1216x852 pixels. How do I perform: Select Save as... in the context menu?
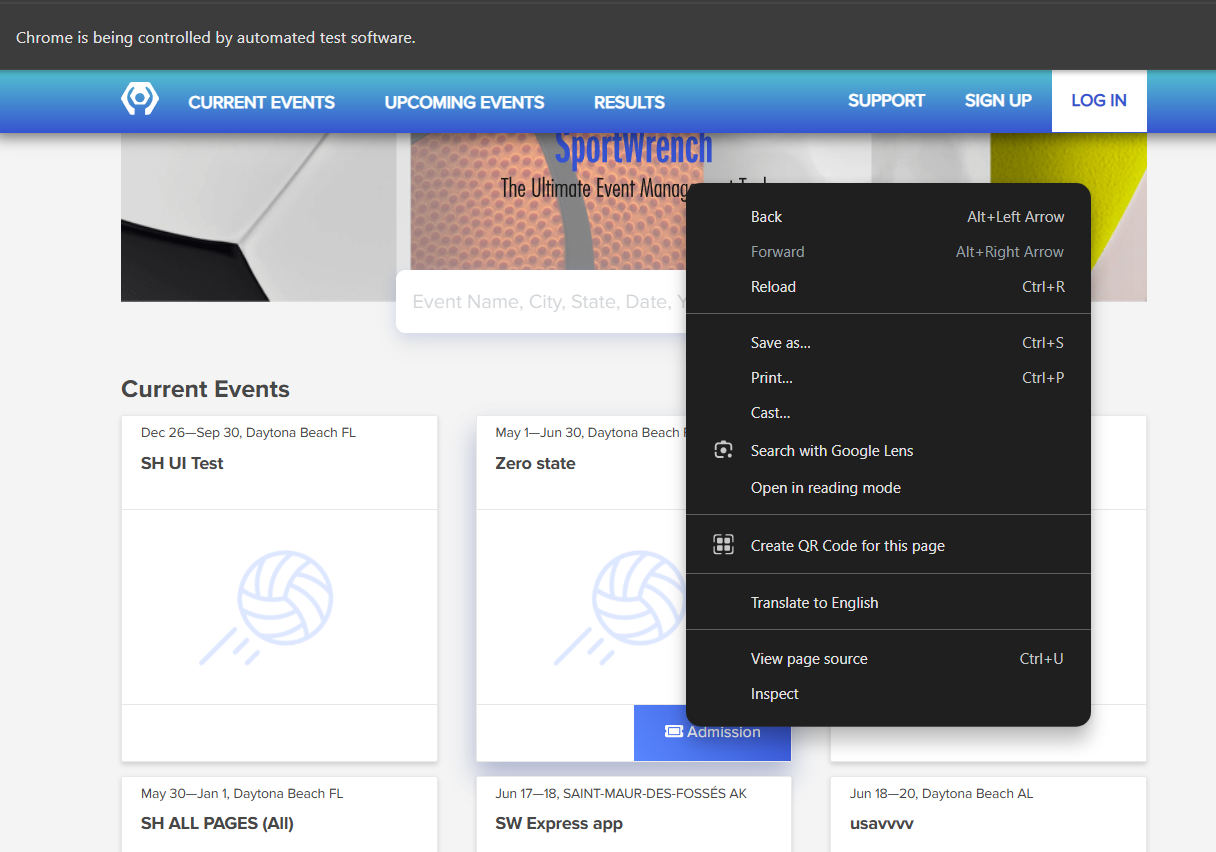tap(888, 343)
